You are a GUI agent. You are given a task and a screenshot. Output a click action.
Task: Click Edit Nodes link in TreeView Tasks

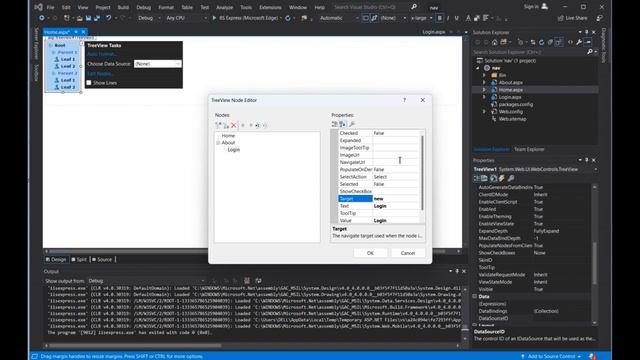(100, 74)
